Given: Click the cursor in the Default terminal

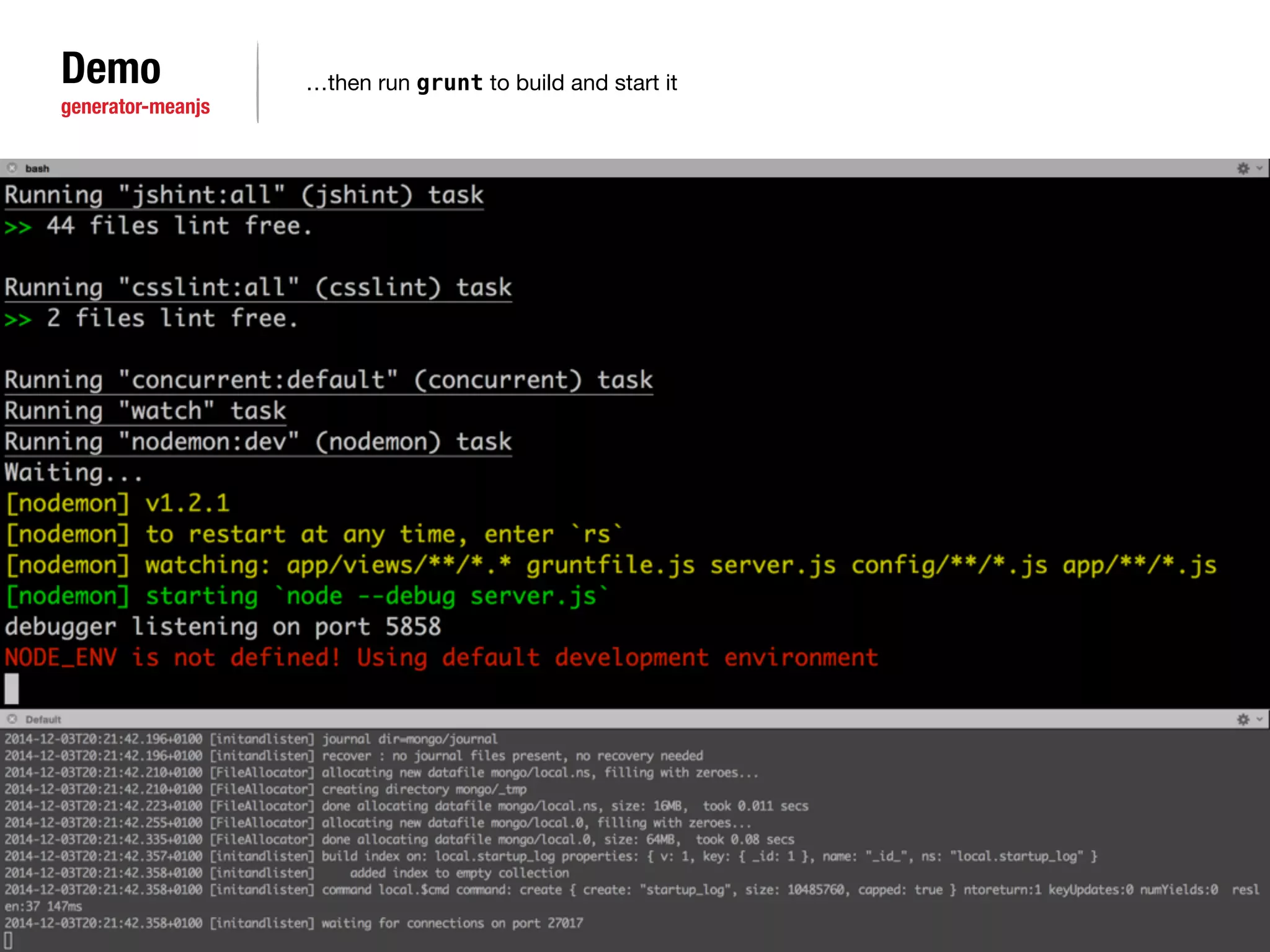Looking at the screenshot, I should click(8, 940).
